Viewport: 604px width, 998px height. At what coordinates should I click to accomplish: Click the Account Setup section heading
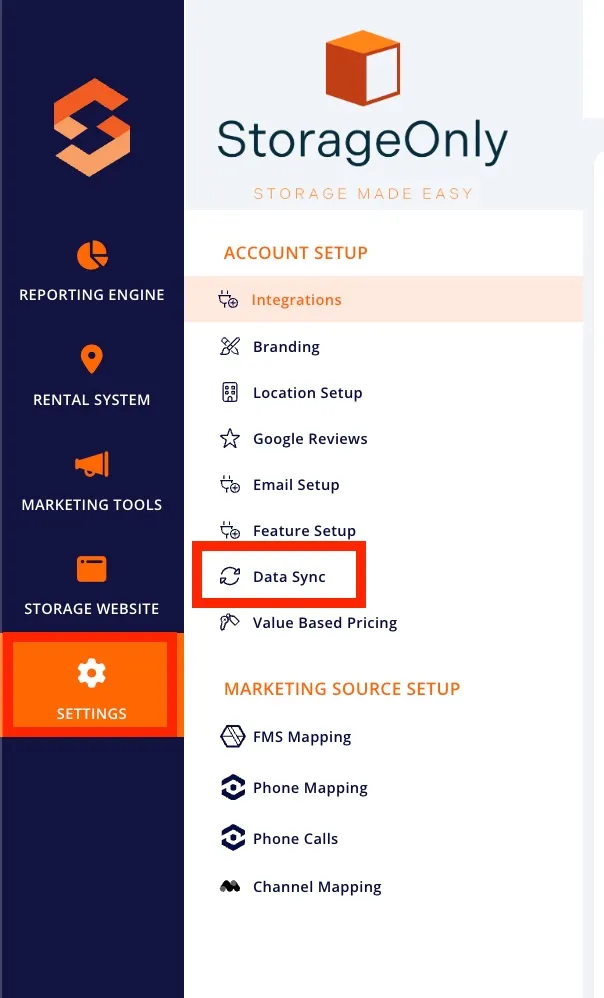click(x=295, y=253)
